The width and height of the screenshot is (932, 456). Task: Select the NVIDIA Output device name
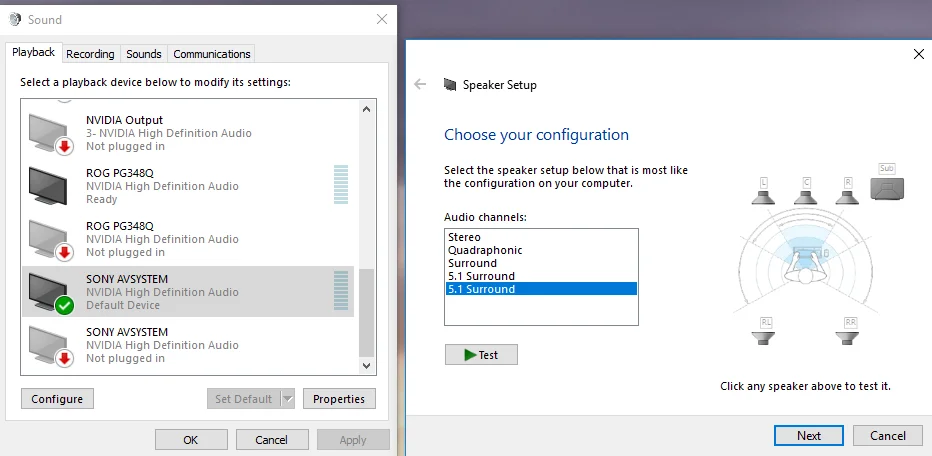click(124, 120)
